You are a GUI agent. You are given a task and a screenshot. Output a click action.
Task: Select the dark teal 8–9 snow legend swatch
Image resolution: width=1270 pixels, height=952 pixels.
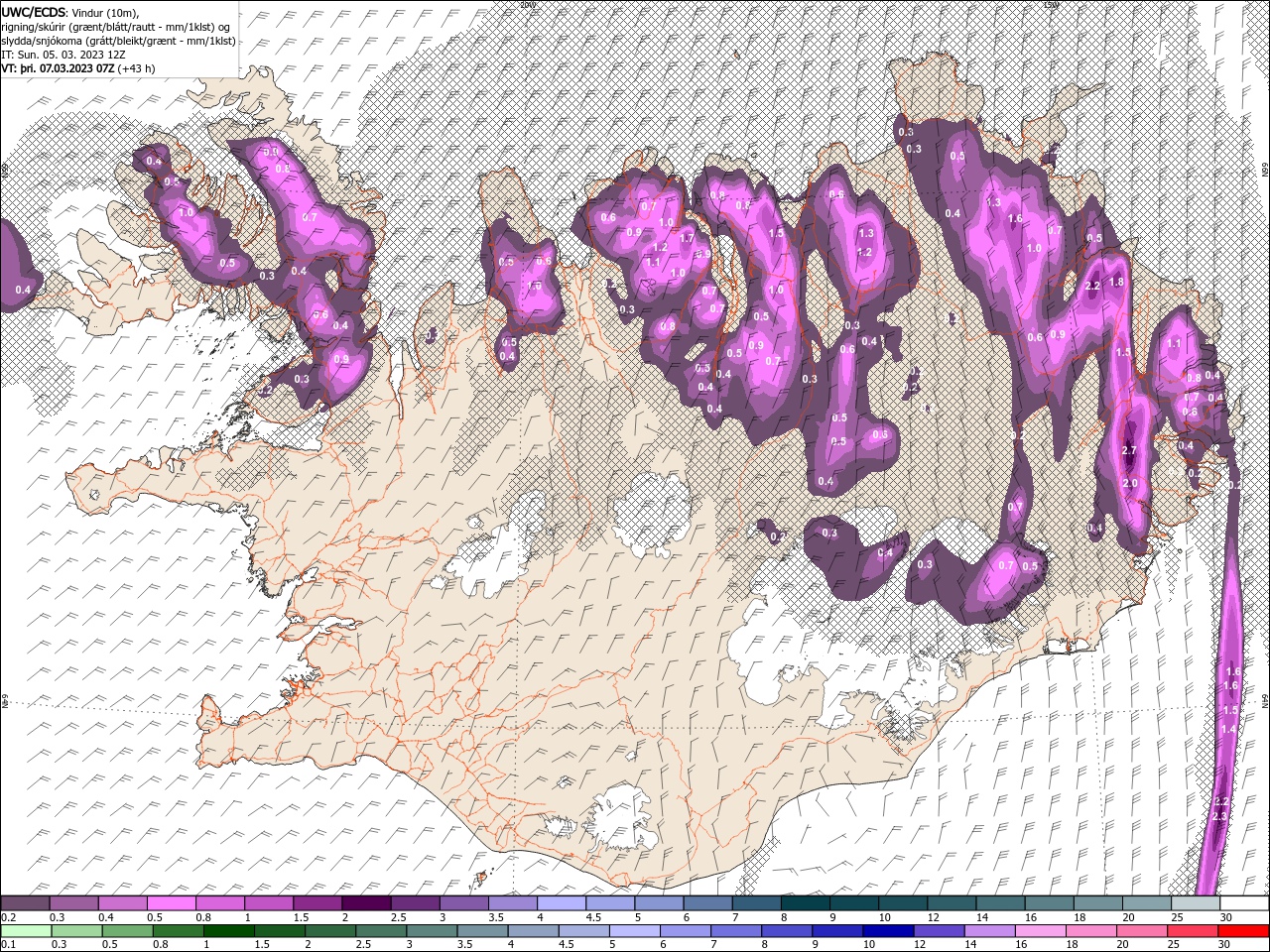pyautogui.click(x=805, y=903)
